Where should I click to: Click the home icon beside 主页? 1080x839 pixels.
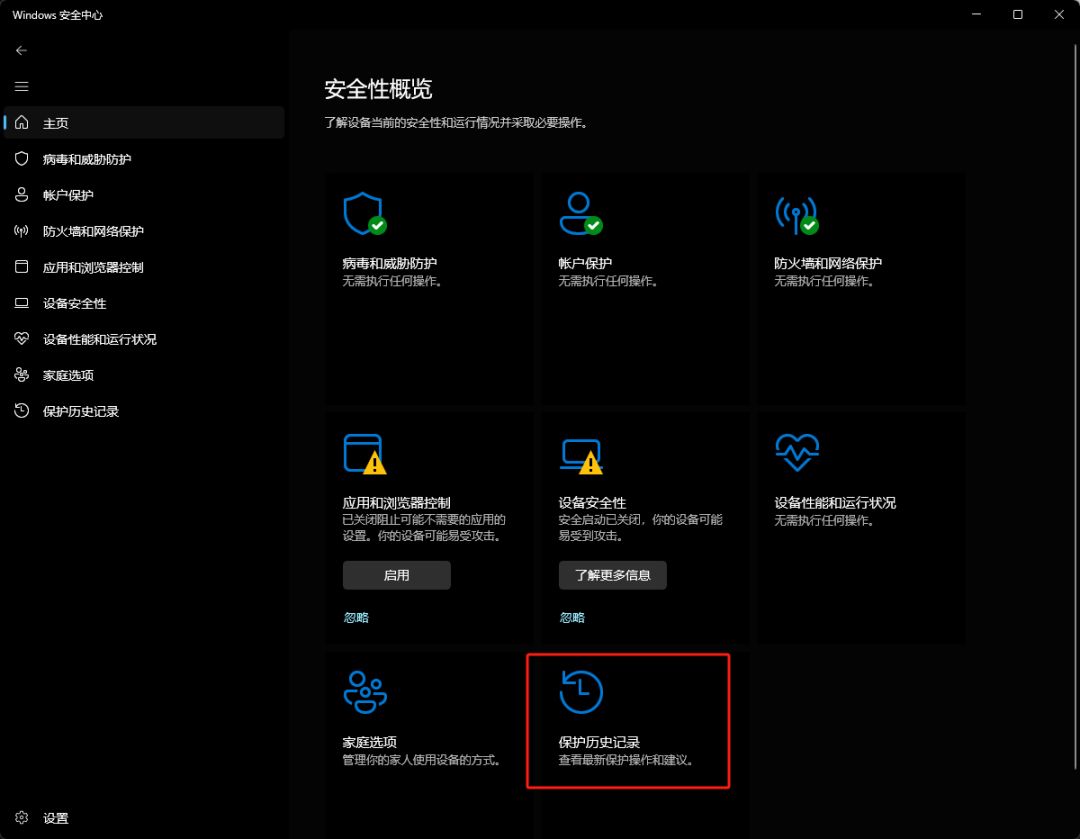pyautogui.click(x=22, y=122)
